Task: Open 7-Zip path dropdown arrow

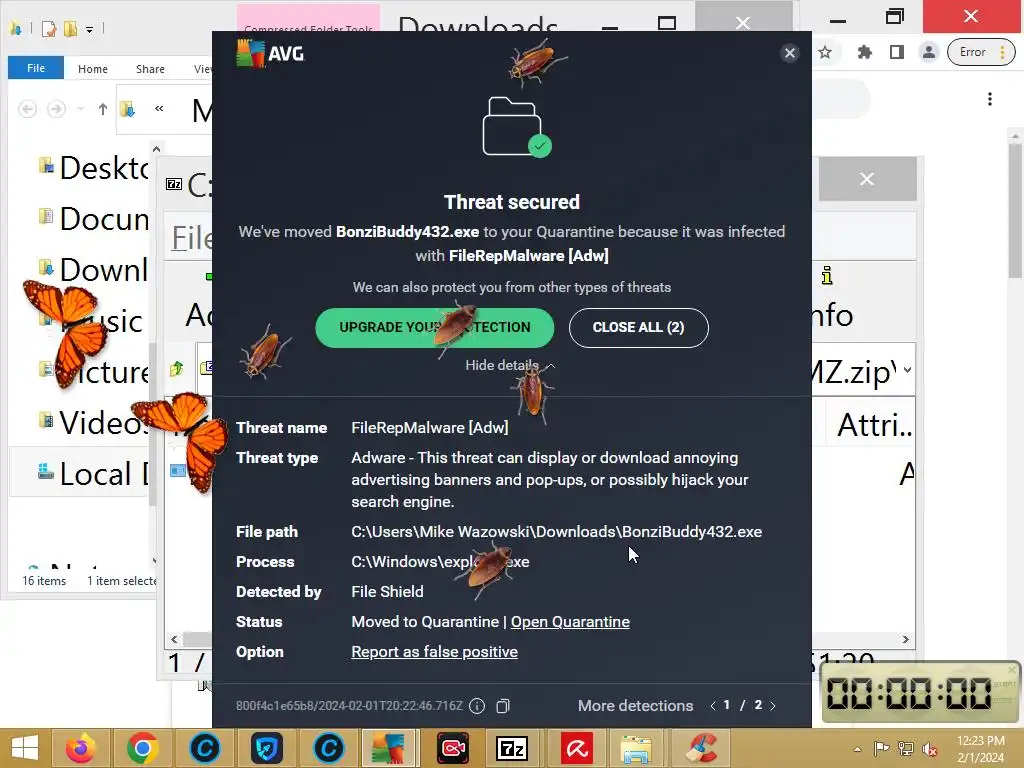Action: (x=907, y=370)
